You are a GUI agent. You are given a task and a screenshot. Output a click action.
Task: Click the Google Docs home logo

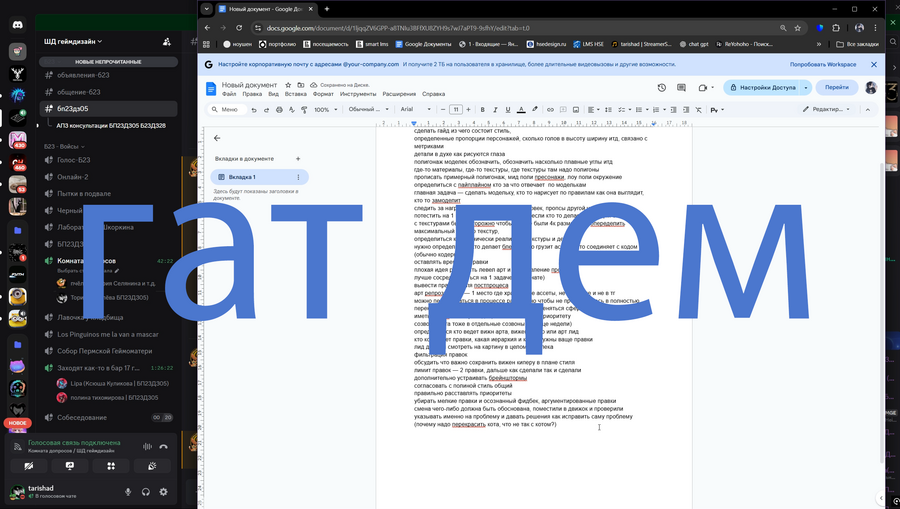[x=211, y=88]
